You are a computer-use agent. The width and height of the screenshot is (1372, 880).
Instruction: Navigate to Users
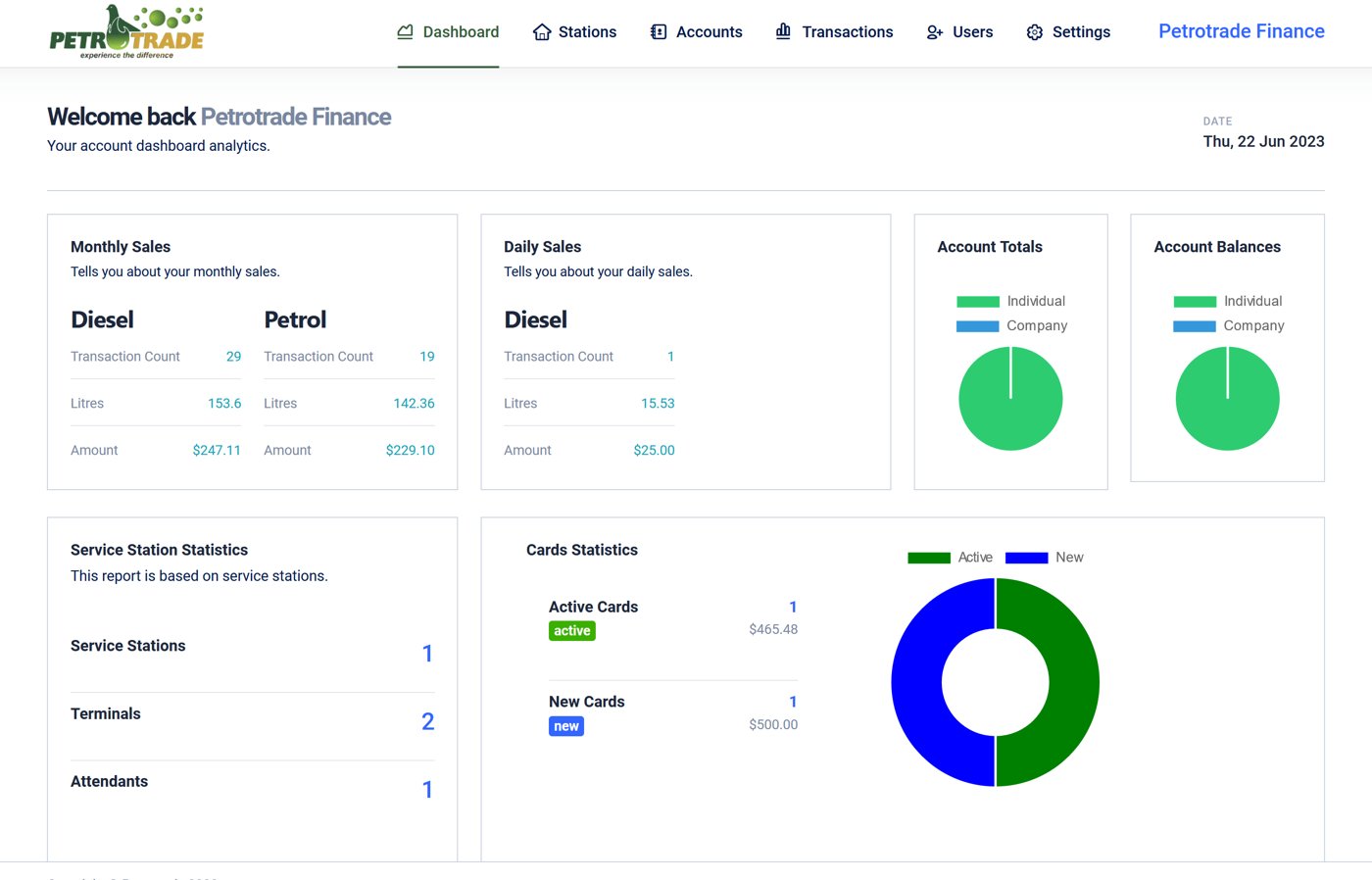pos(959,32)
